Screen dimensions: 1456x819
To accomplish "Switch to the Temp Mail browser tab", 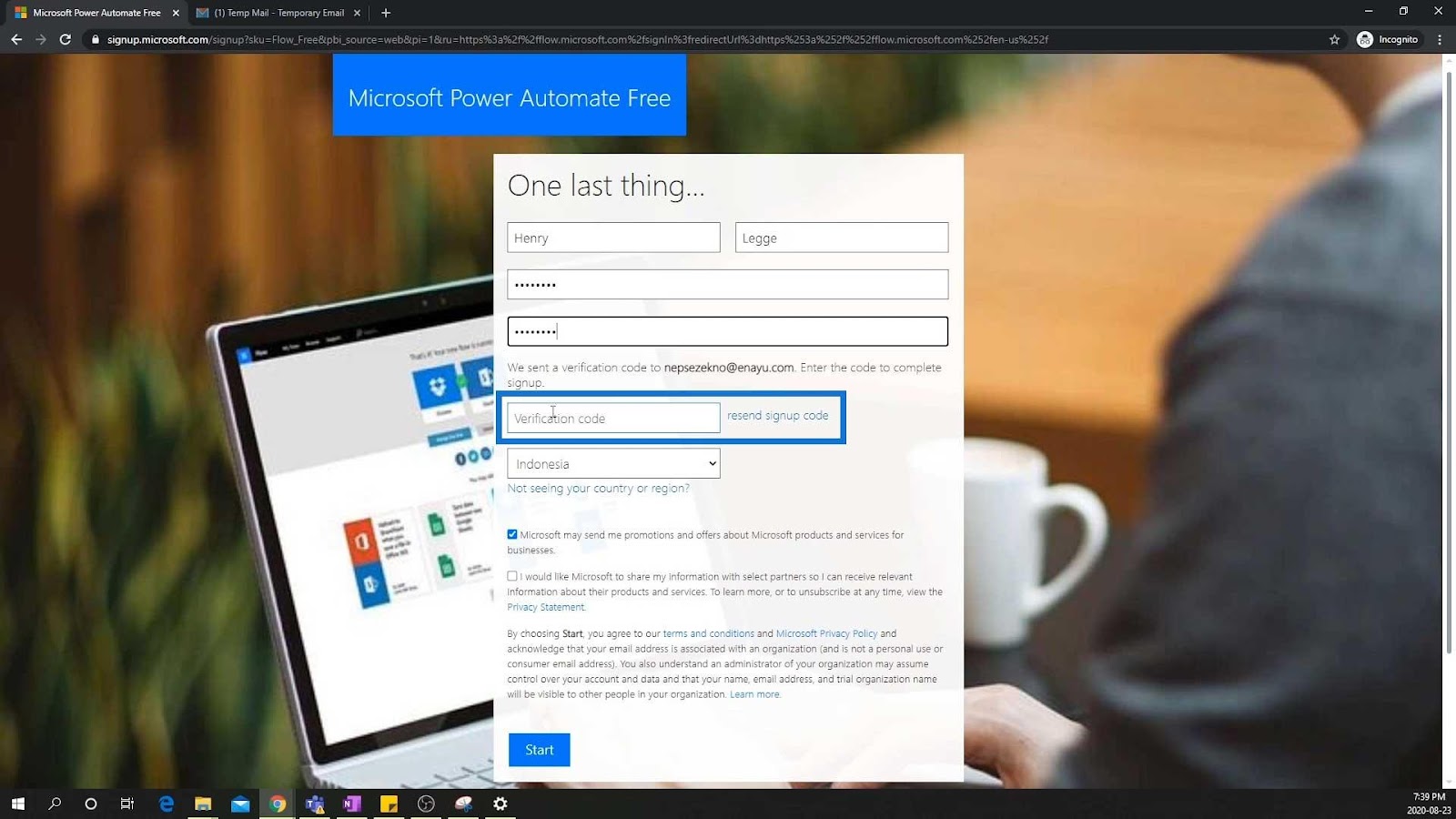I will 278,13.
